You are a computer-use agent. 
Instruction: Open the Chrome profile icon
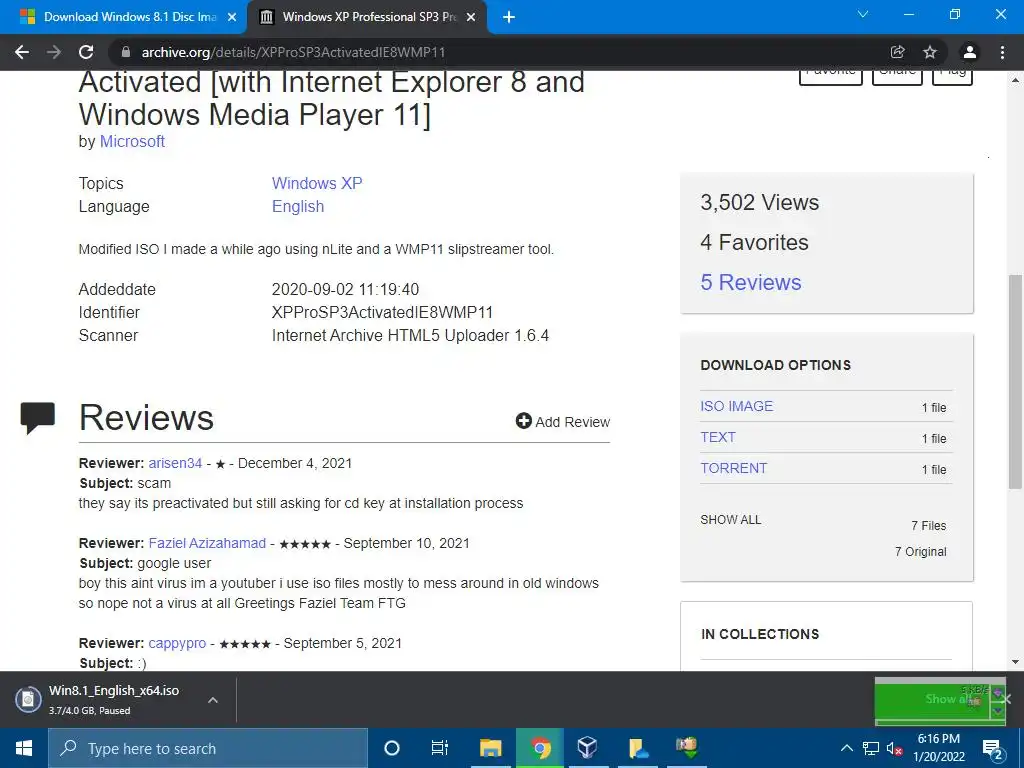pos(970,52)
